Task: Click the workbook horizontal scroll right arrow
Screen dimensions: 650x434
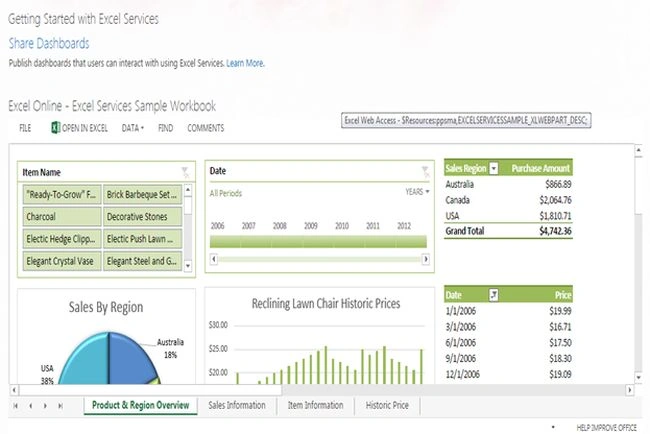Action: [x=630, y=390]
